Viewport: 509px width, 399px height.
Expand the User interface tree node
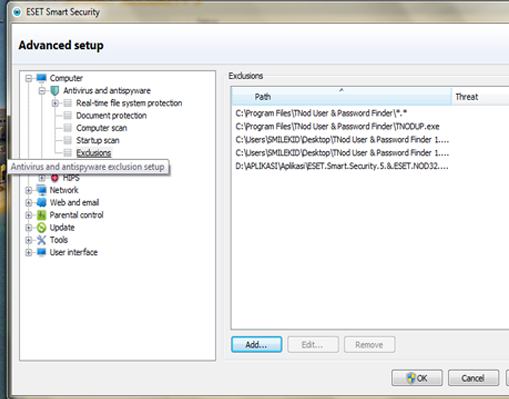click(x=29, y=253)
